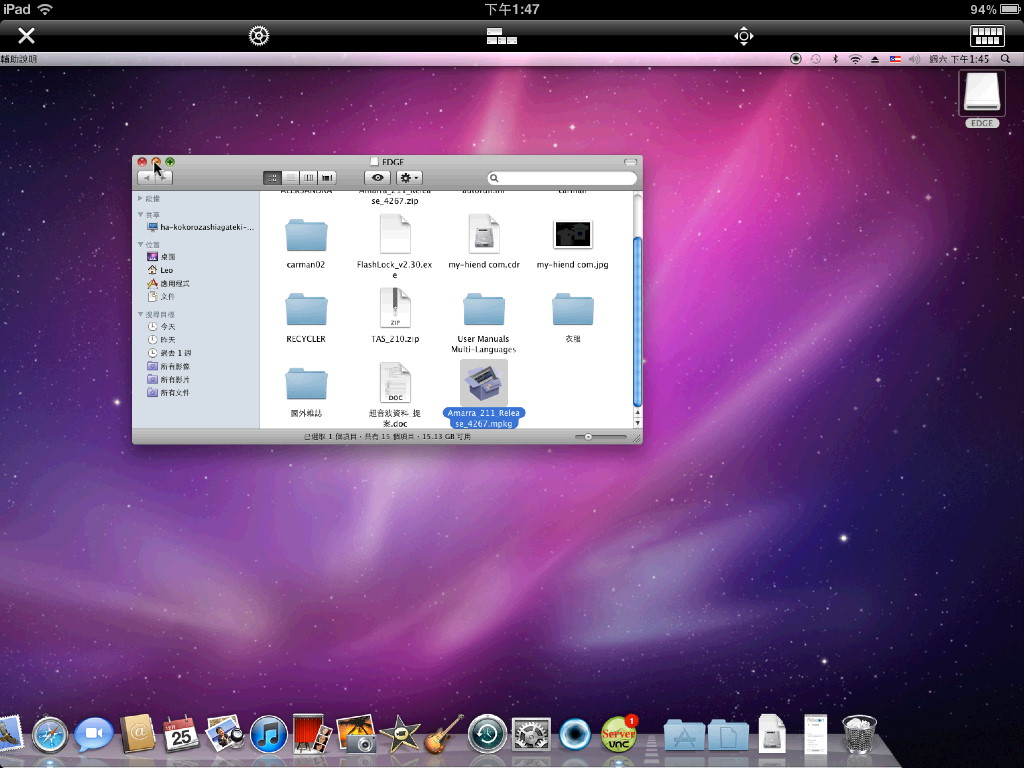Collapse the sidebar section containing Leo
This screenshot has width=1024, height=768.
tap(140, 244)
